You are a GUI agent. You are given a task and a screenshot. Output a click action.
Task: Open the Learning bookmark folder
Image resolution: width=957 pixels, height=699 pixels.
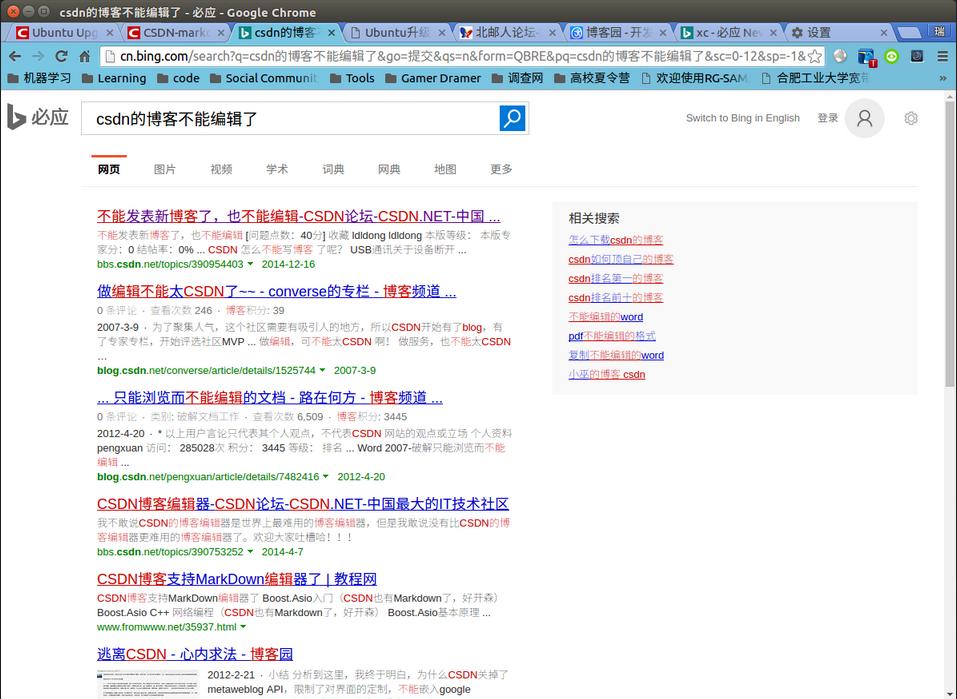pyautogui.click(x=114, y=78)
